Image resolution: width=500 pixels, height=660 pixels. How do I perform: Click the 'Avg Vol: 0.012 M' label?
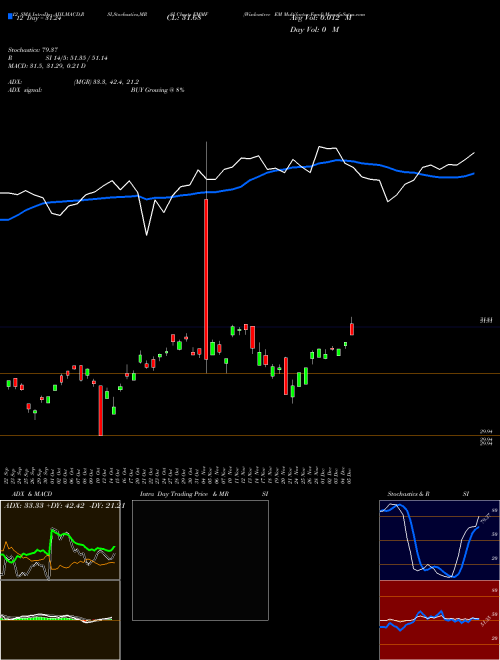point(321,19)
